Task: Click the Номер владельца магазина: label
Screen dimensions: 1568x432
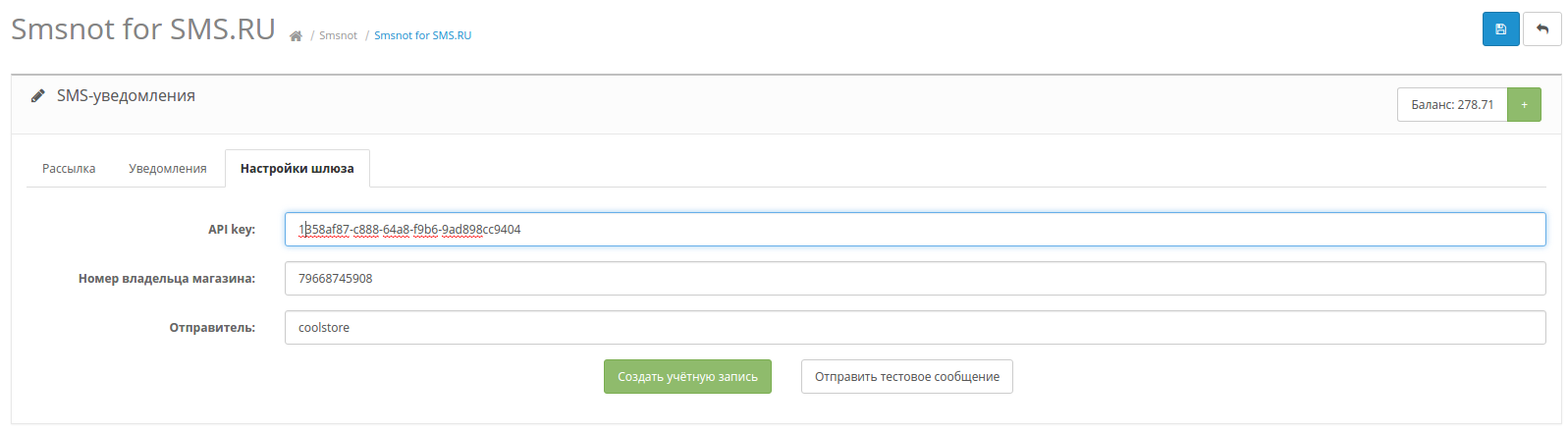Action: 167,279
